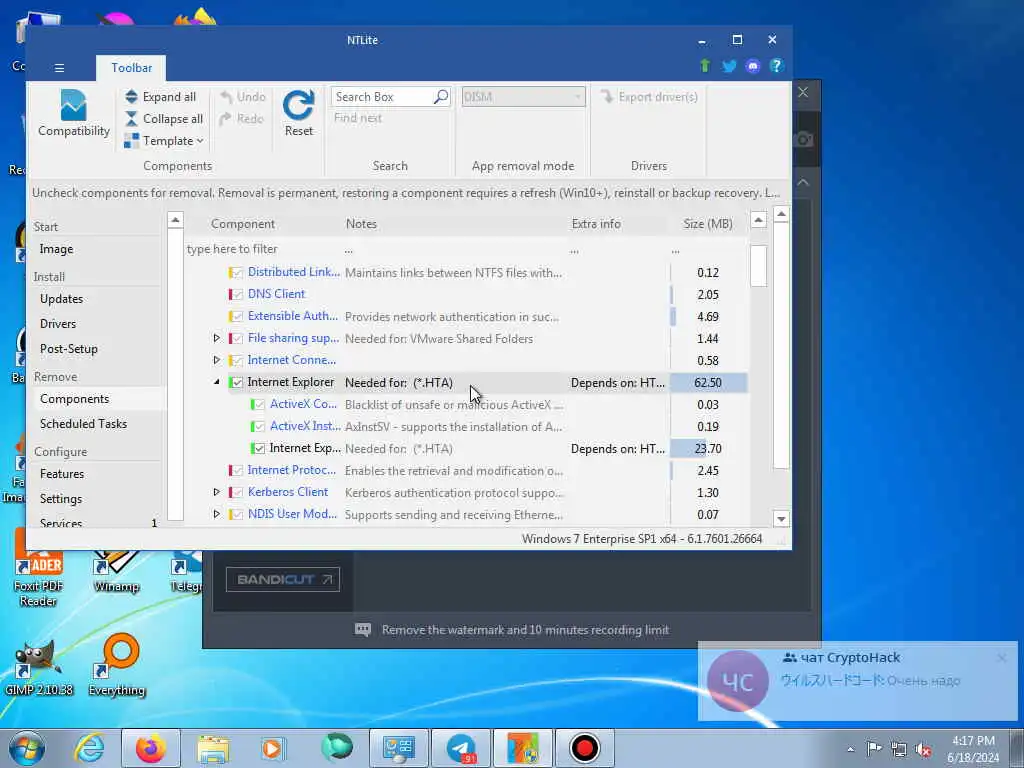Expand the File sharing support node
1024x768 pixels.
[217, 338]
